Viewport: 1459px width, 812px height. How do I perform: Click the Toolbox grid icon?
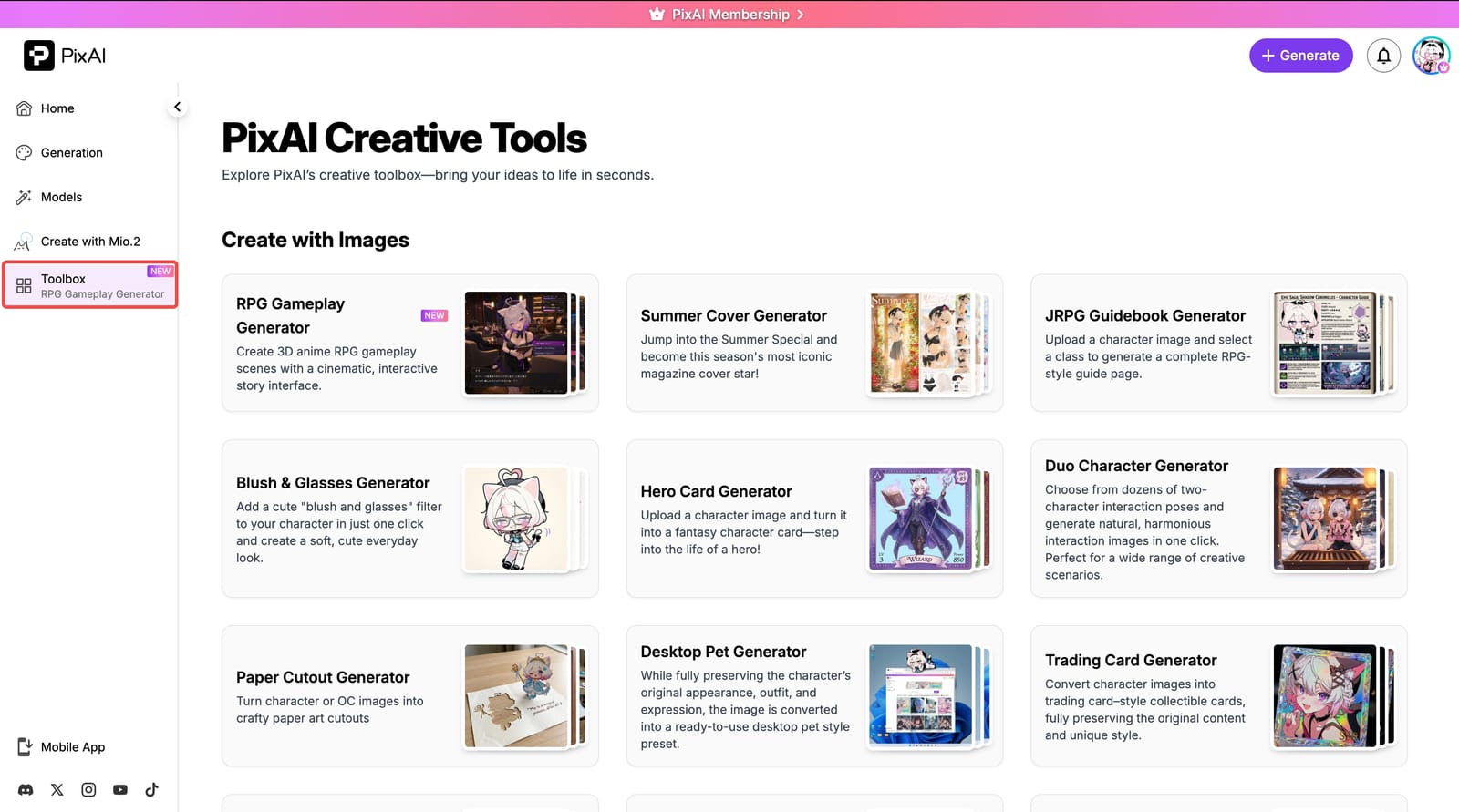tap(25, 285)
